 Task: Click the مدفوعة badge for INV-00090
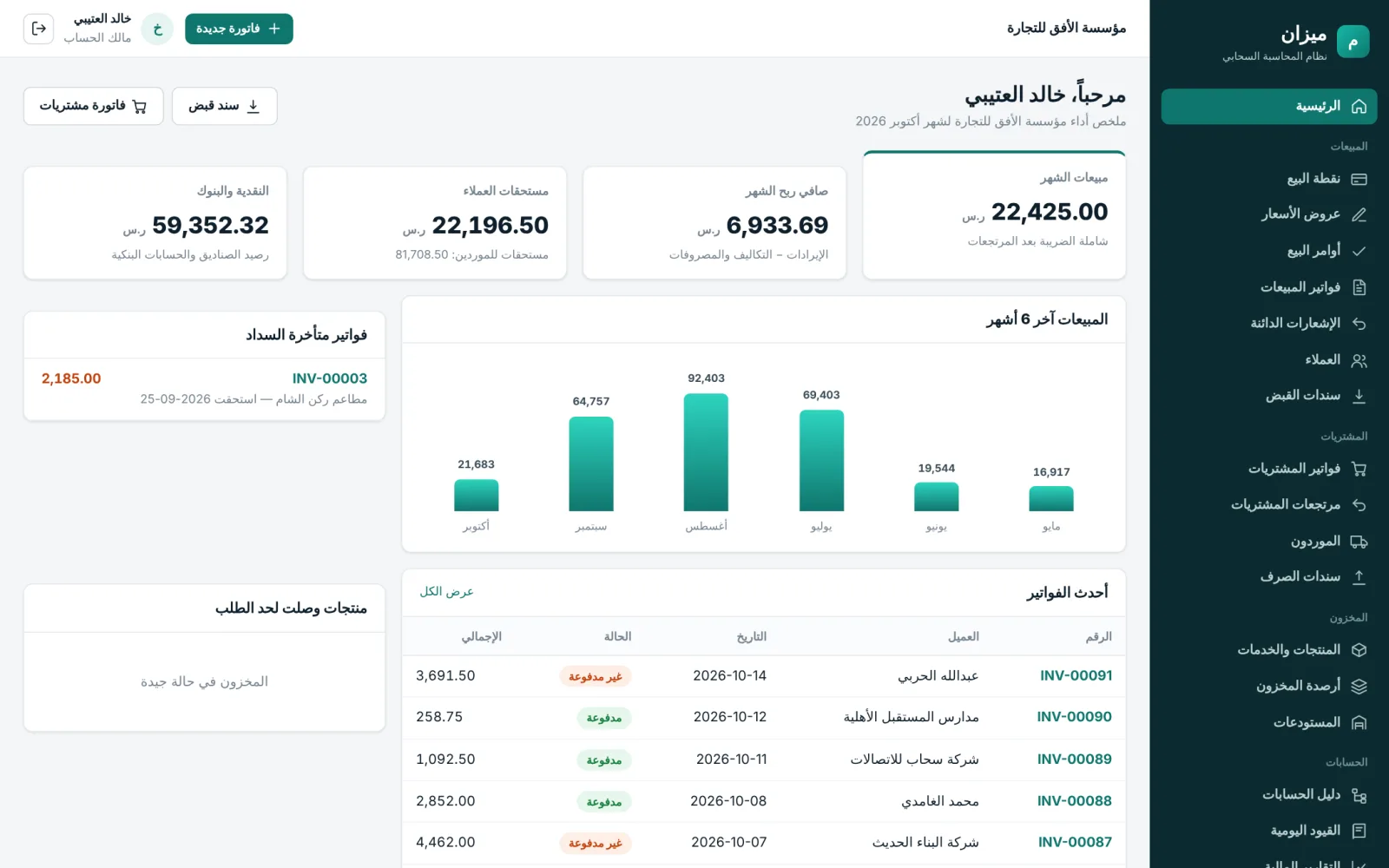tap(603, 719)
